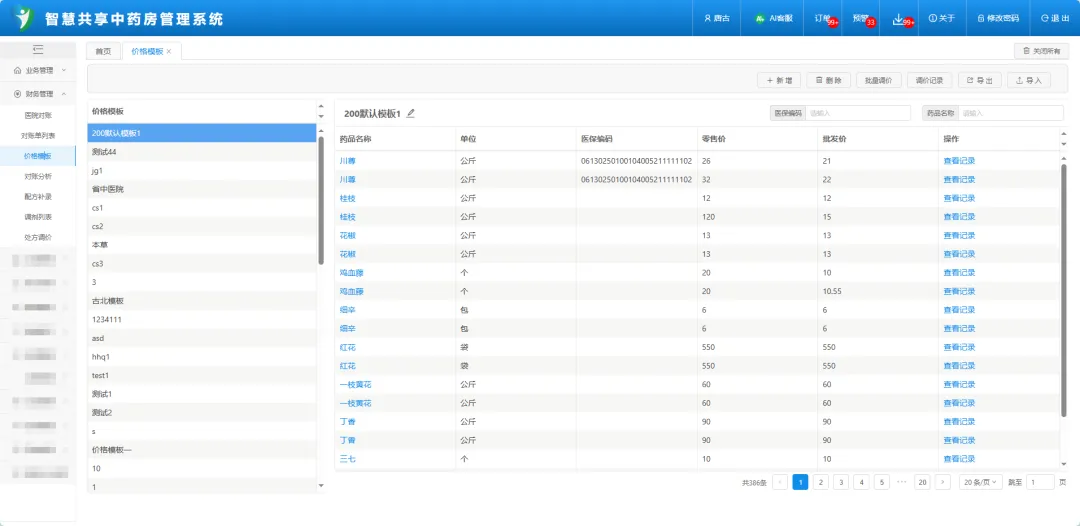Expand the 业务管理 sidebar menu
Image resolution: width=1080 pixels, height=526 pixels.
[39, 70]
